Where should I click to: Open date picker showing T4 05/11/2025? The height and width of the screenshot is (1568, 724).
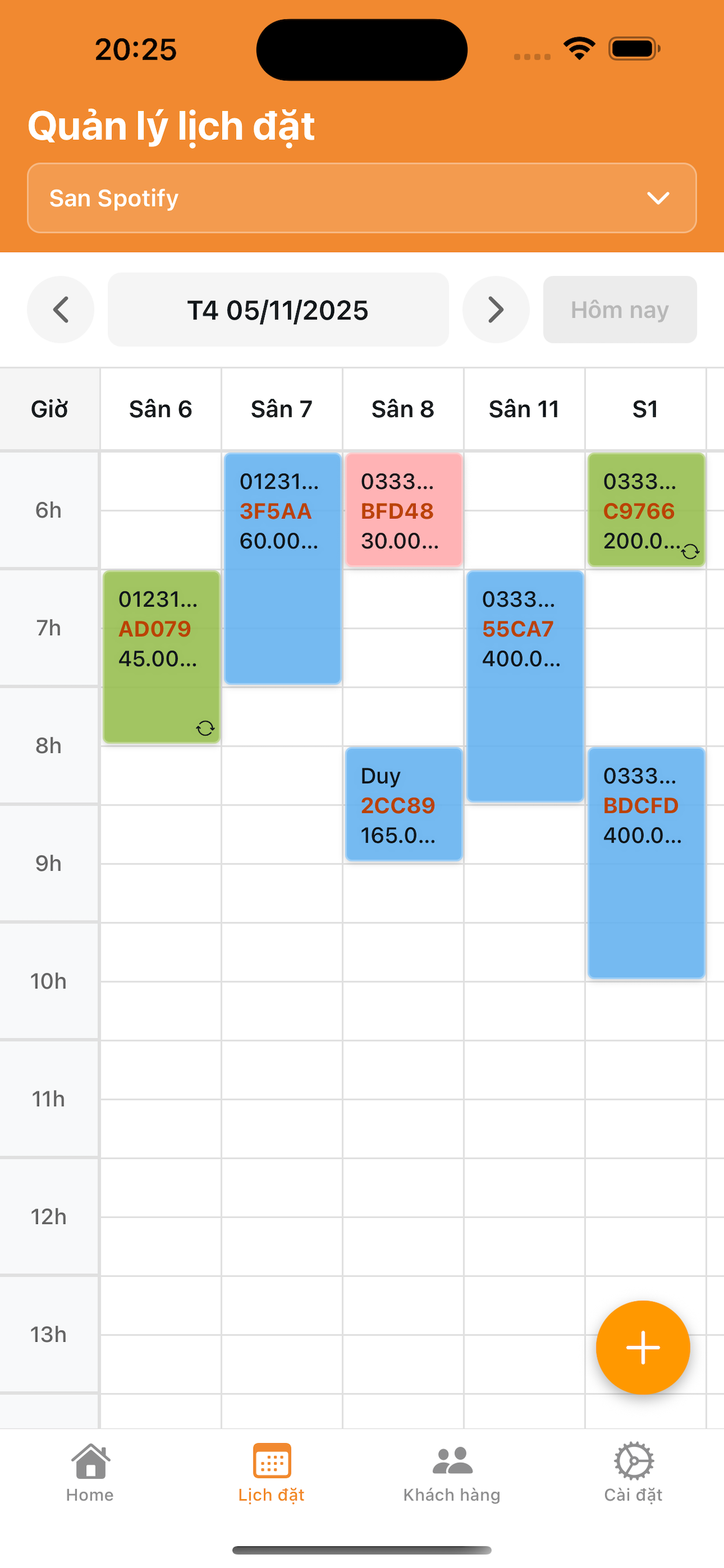[278, 310]
